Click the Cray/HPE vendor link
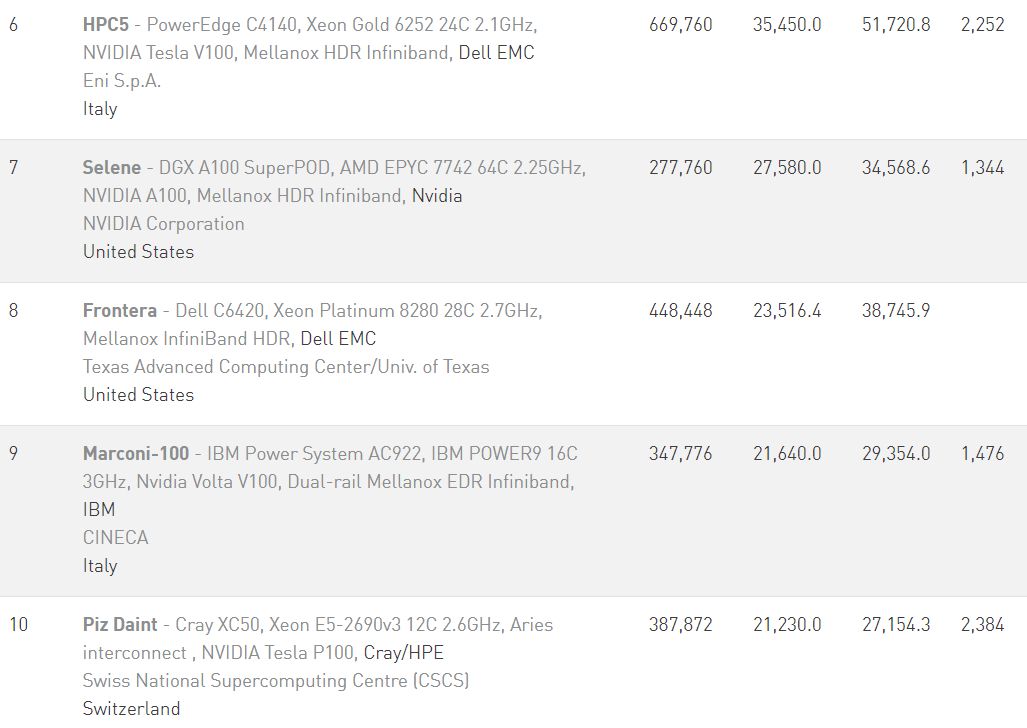 (x=403, y=652)
